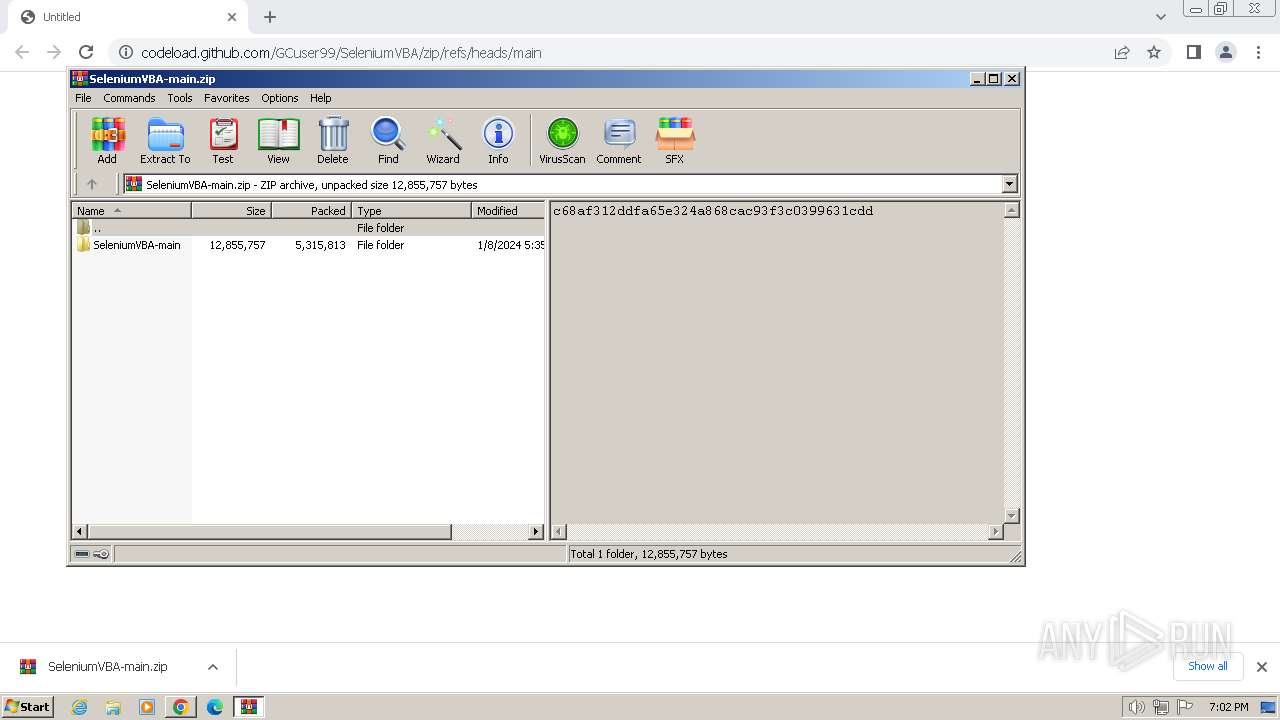Open the Options menu
The height and width of the screenshot is (720, 1280).
[280, 98]
